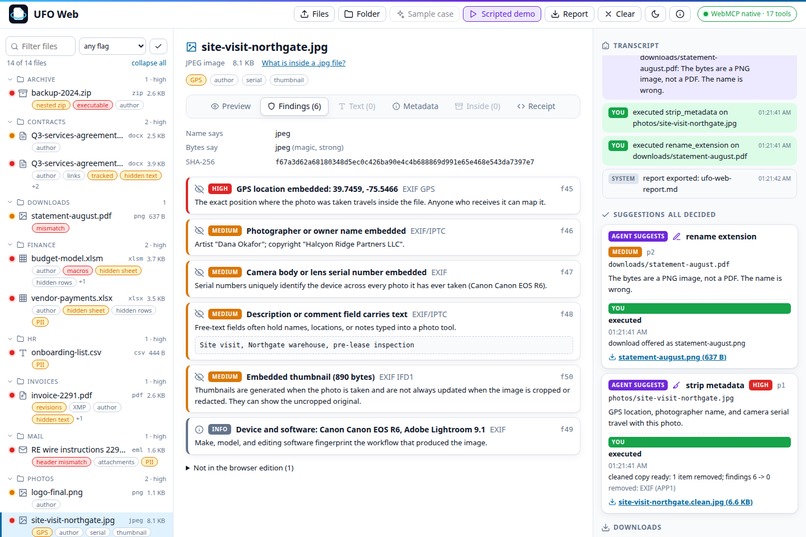Select the first Q3-services-agreement docx file icon
This screenshot has height=537, width=806.
[23, 136]
